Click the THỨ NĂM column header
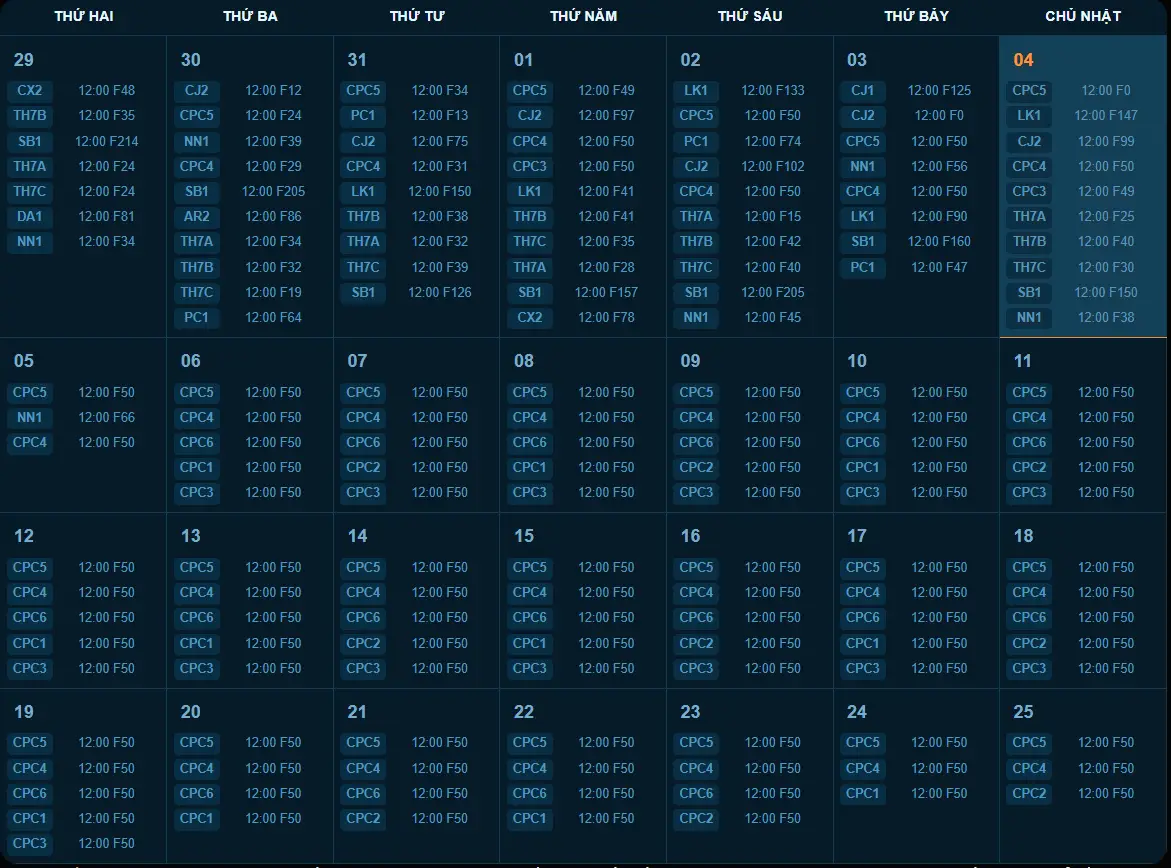The image size is (1171, 868). click(583, 16)
